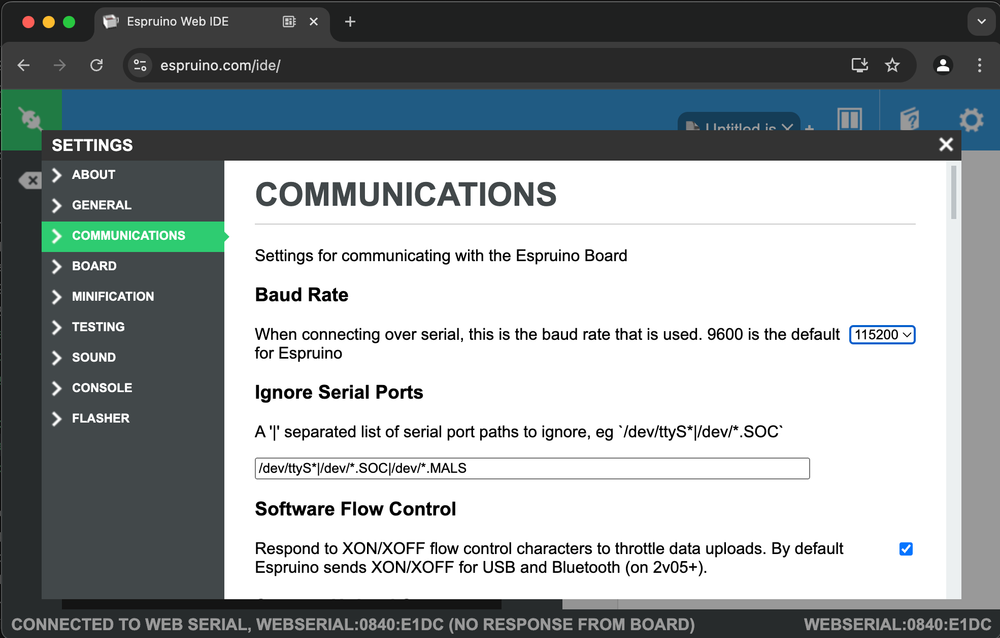Toggle the split view orientation icon
This screenshot has width=1000, height=638.
tap(849, 120)
